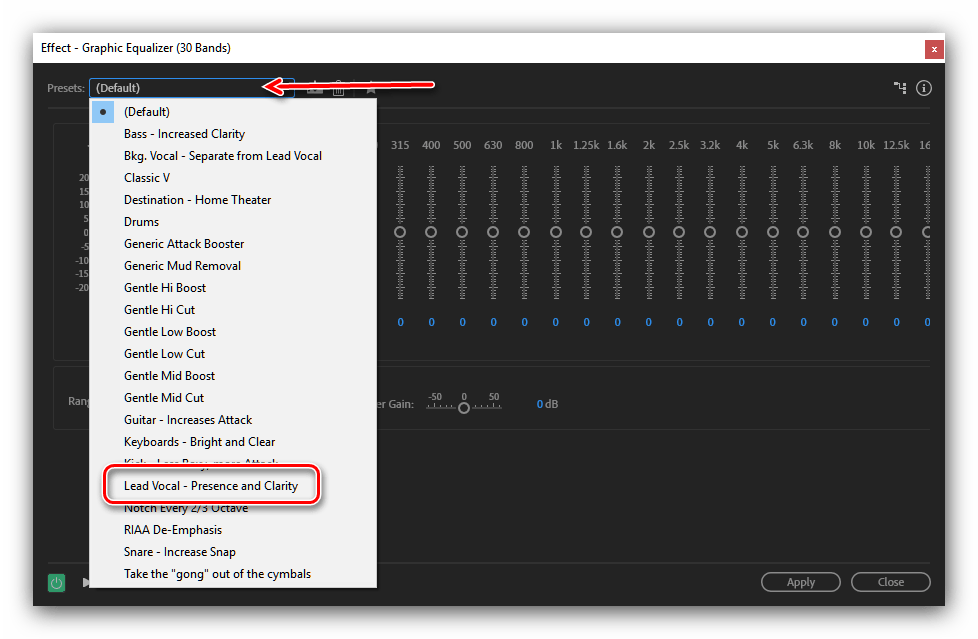Choose Bass - Increased Clarity preset
This screenshot has height=639, width=978.
pos(234,134)
